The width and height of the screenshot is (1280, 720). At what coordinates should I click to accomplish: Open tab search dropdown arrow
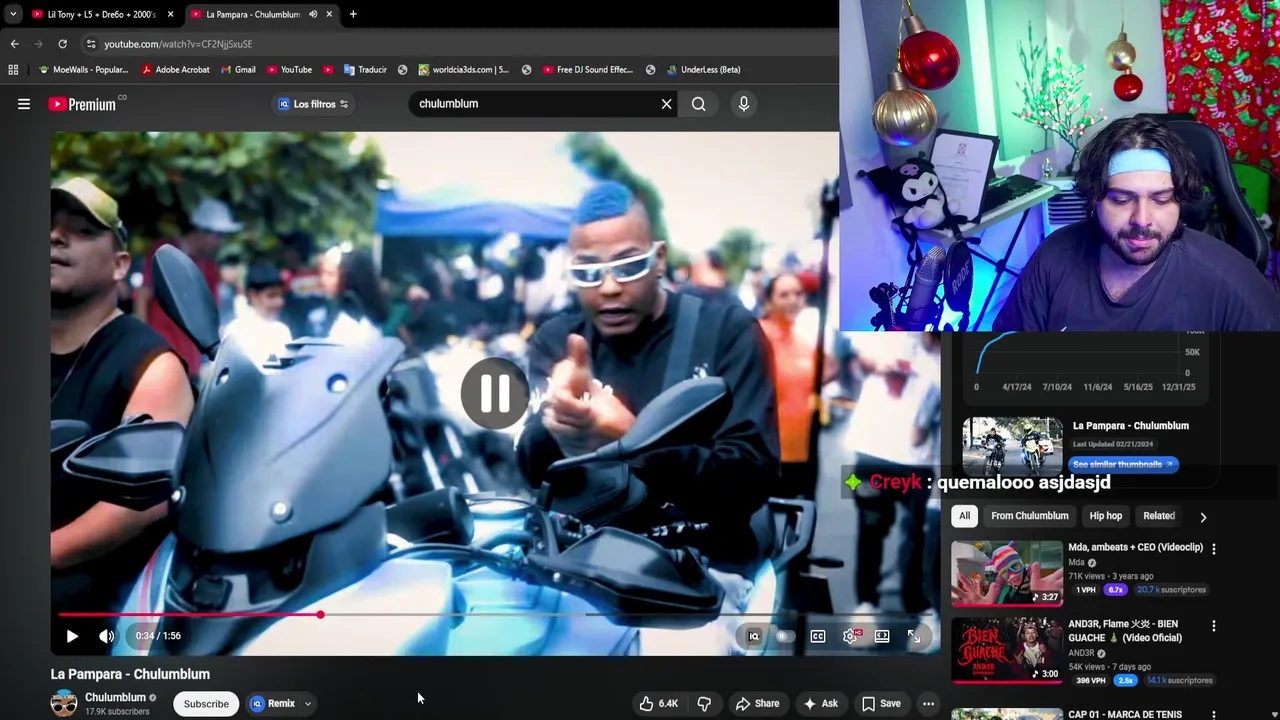pyautogui.click(x=12, y=14)
